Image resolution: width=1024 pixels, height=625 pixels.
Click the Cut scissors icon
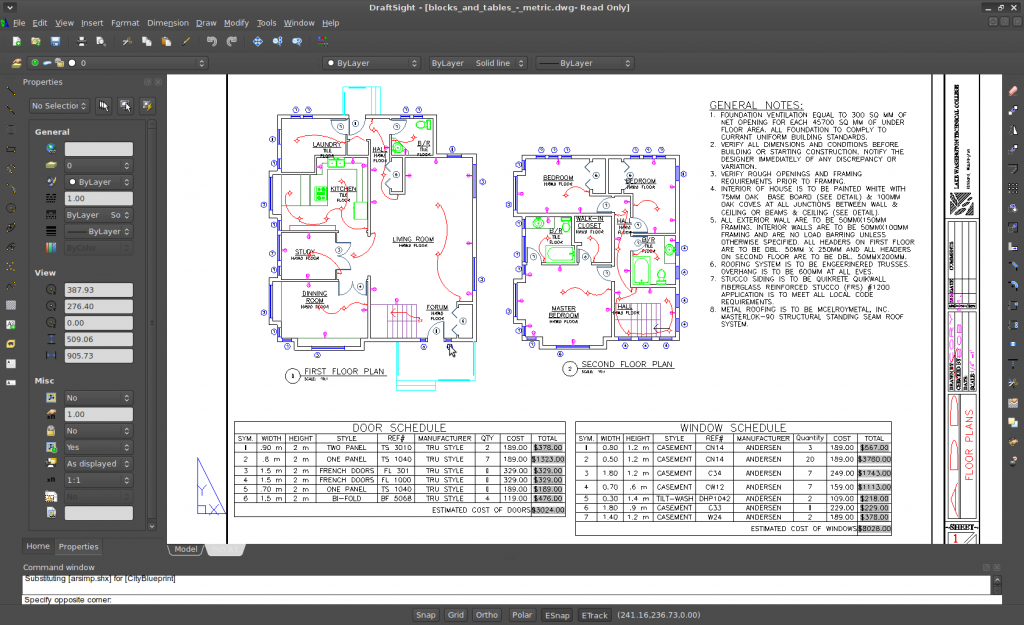click(126, 41)
